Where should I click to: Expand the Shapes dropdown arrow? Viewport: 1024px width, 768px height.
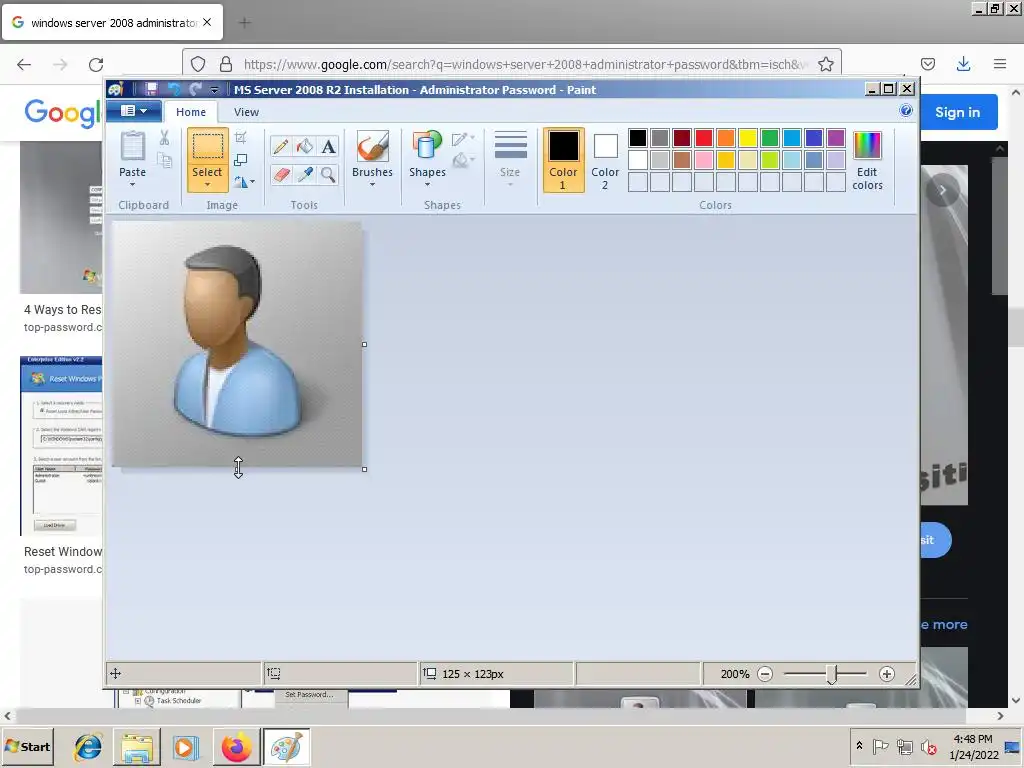coord(427,185)
